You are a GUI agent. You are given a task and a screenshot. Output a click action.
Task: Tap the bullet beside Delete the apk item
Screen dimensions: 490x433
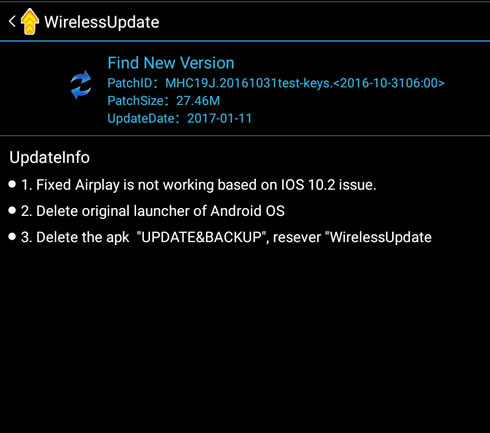[12, 237]
